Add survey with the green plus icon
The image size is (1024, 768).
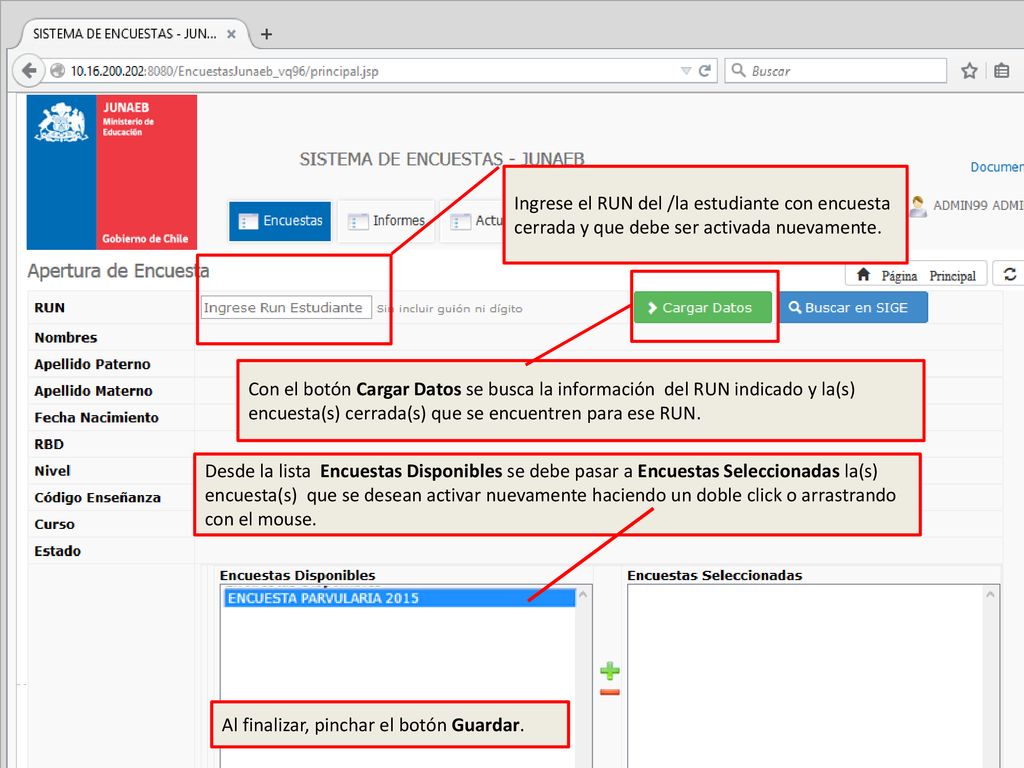coord(610,671)
